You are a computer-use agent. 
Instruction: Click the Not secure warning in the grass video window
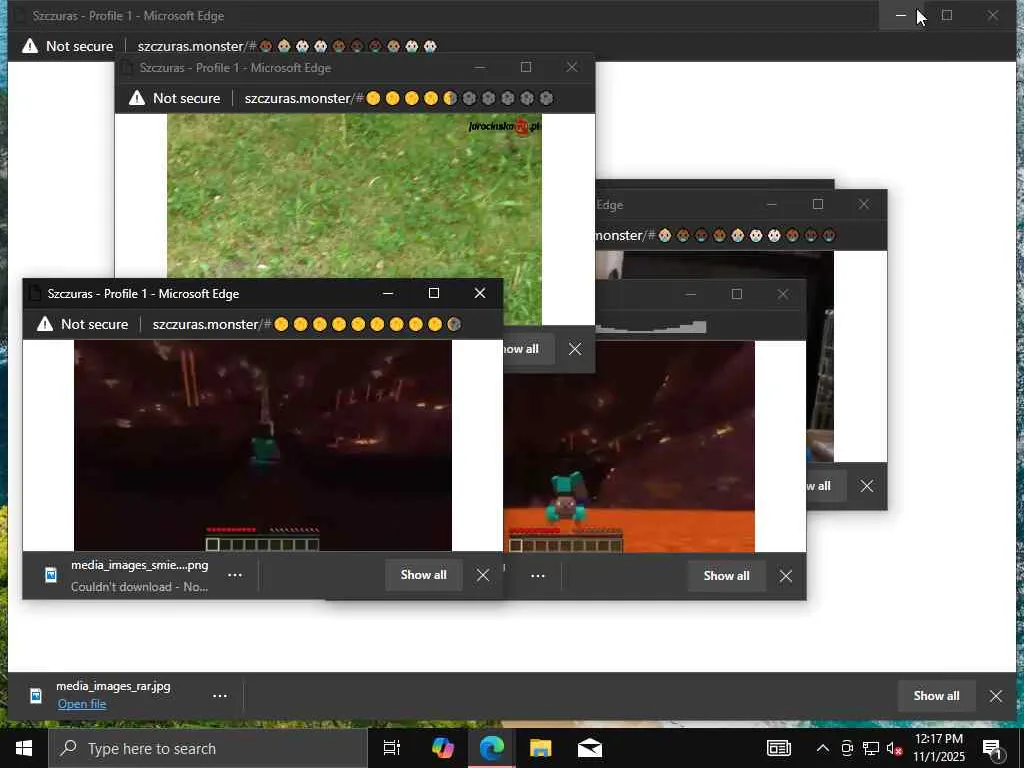point(174,99)
